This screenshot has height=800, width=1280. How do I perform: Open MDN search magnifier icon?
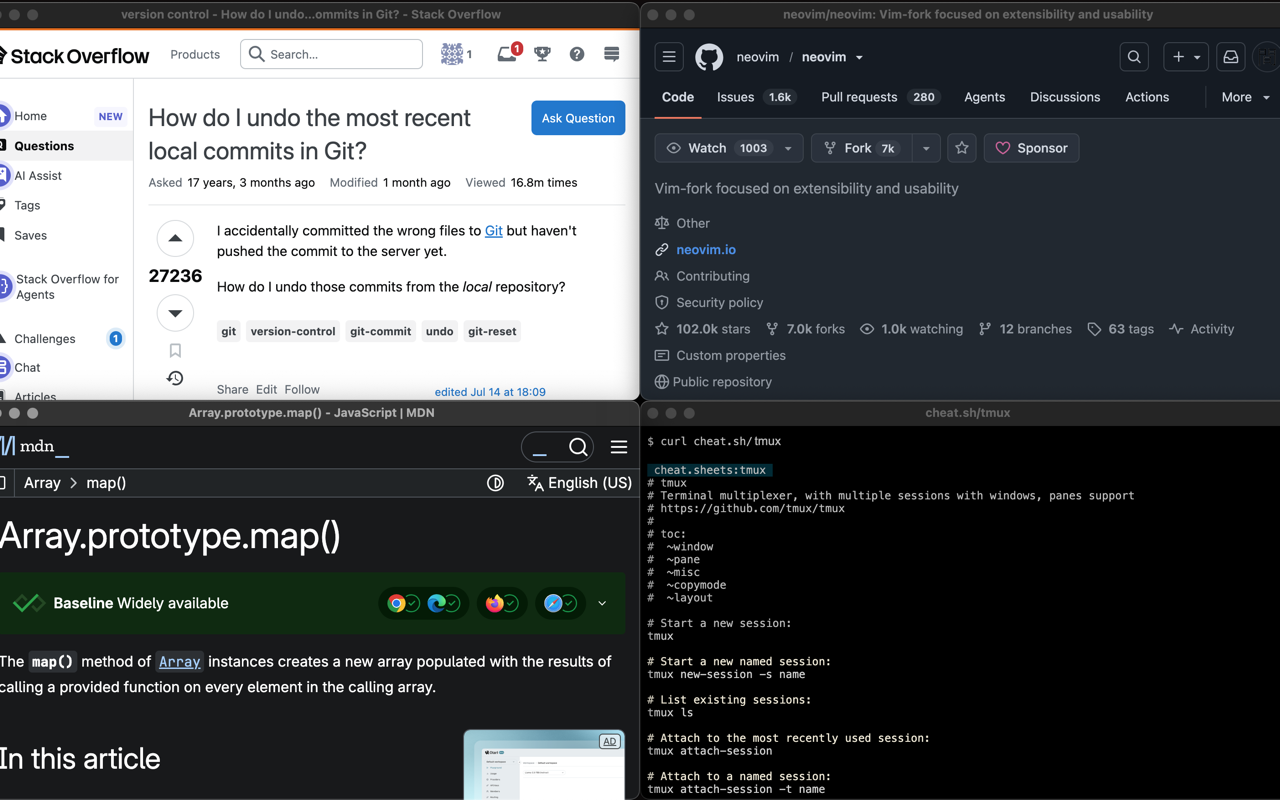[x=578, y=447]
